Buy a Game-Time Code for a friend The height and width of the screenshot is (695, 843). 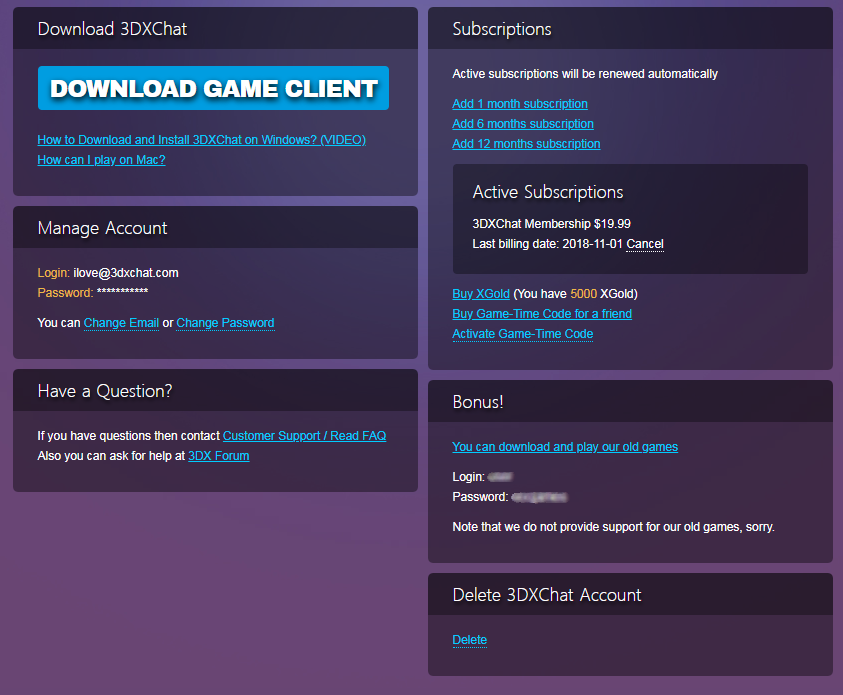(542, 314)
